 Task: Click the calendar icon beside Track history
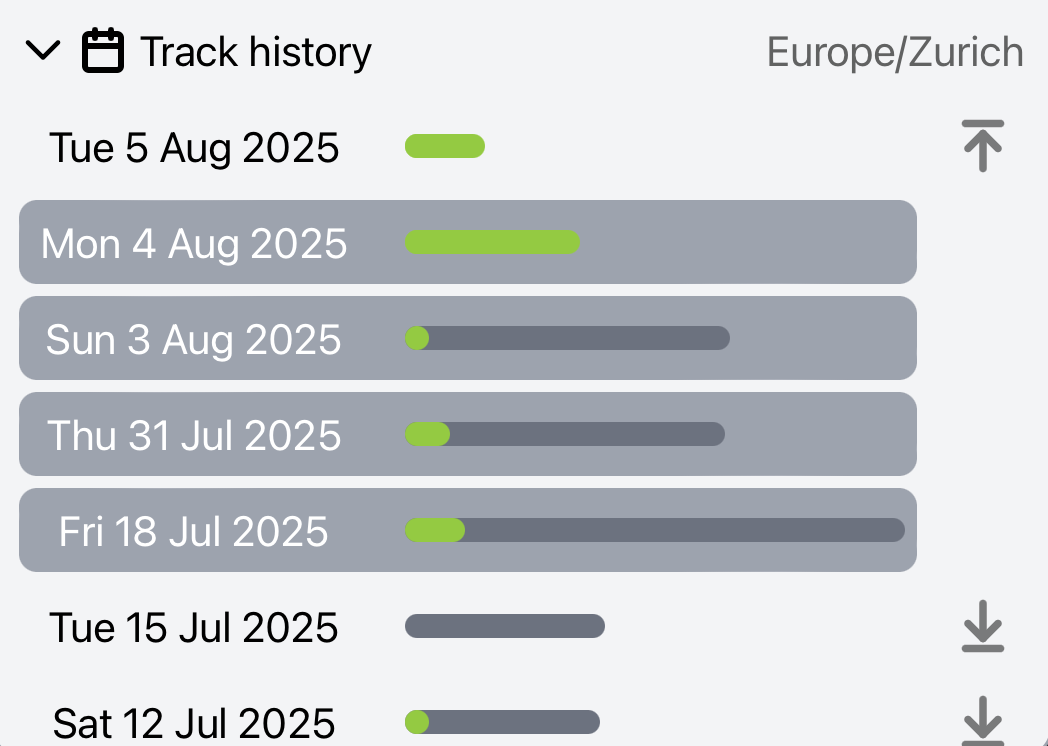pyautogui.click(x=103, y=51)
